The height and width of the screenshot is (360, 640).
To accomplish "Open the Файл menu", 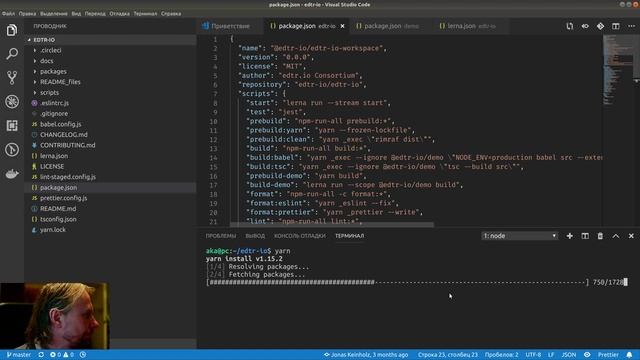I will point(8,13).
